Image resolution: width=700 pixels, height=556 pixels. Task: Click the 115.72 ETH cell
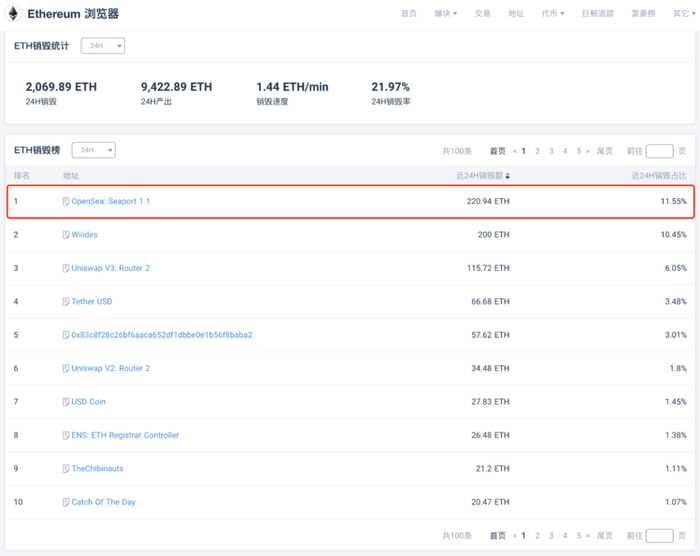488,268
